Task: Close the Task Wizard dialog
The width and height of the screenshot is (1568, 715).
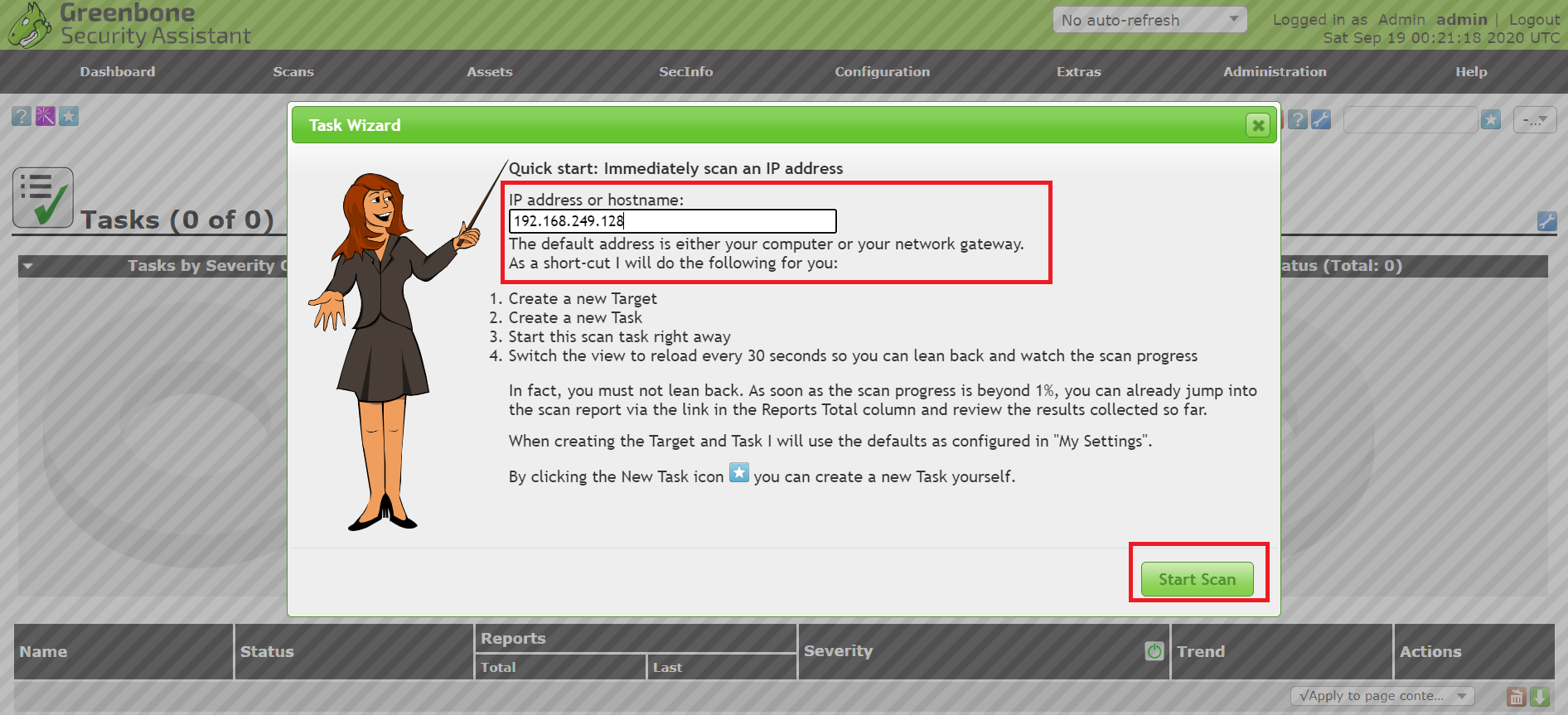Action: coord(1258,125)
